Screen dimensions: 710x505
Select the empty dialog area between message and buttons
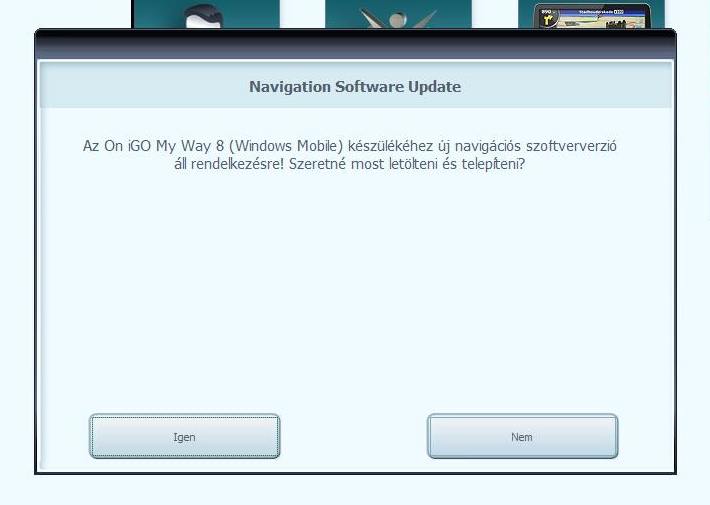point(355,290)
